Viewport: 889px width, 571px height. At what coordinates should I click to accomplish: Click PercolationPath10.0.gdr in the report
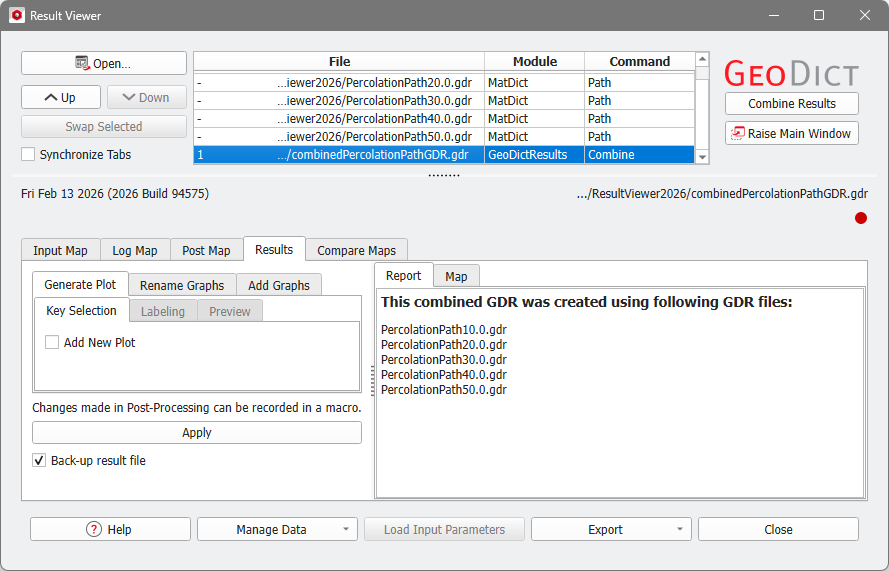coord(444,329)
